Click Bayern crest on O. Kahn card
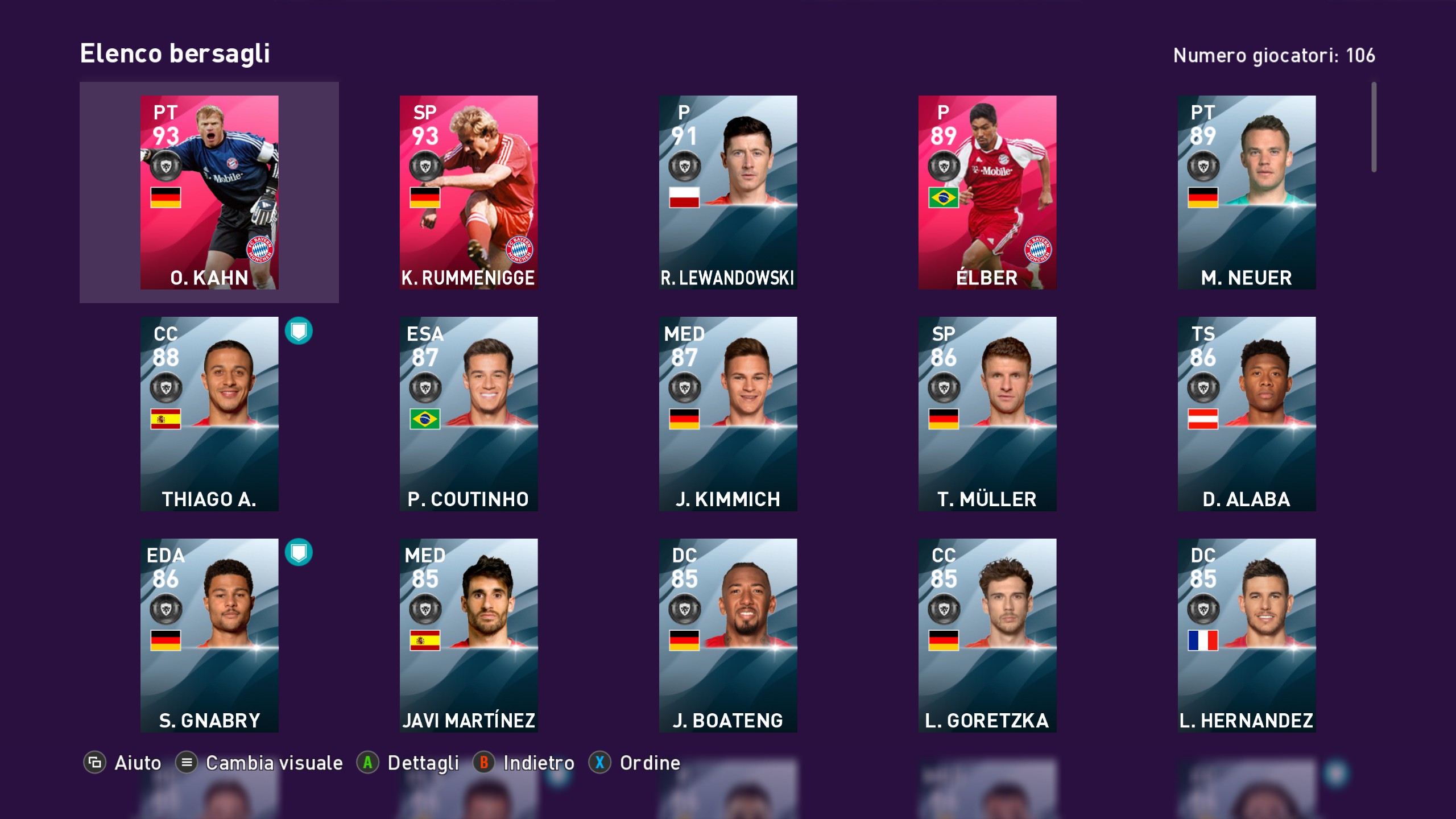This screenshot has height=819, width=1456. (260, 250)
